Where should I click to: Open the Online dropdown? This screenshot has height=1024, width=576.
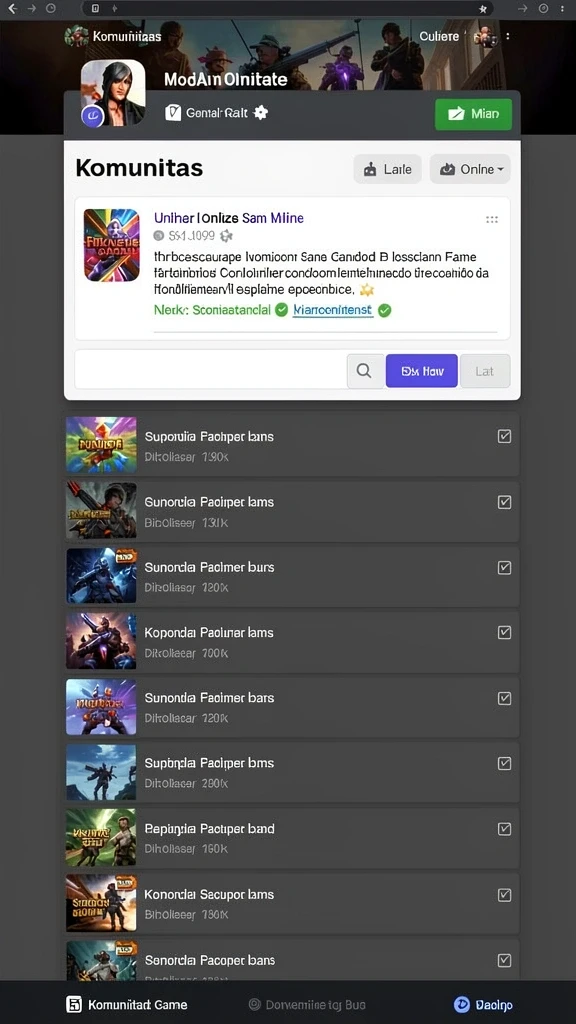(470, 169)
